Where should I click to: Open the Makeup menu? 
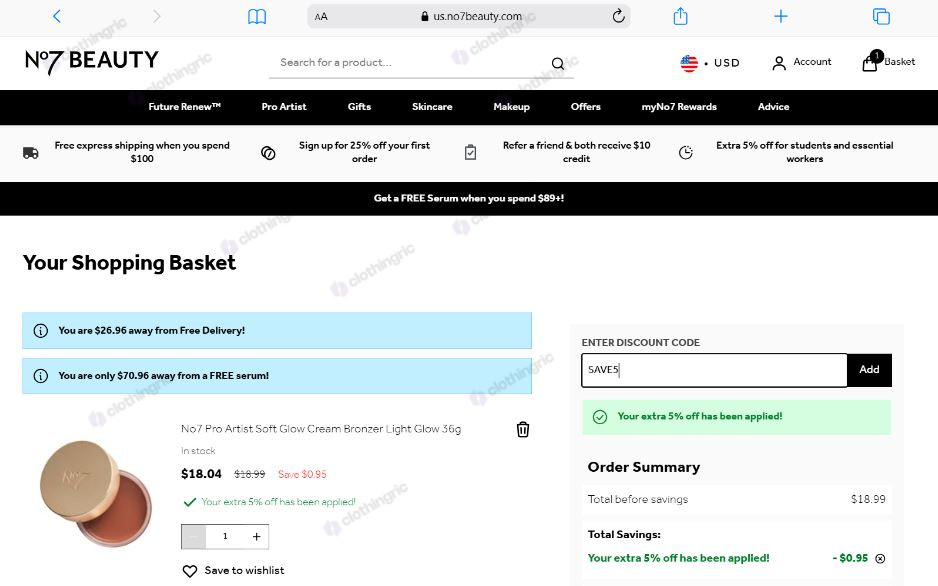pos(511,107)
